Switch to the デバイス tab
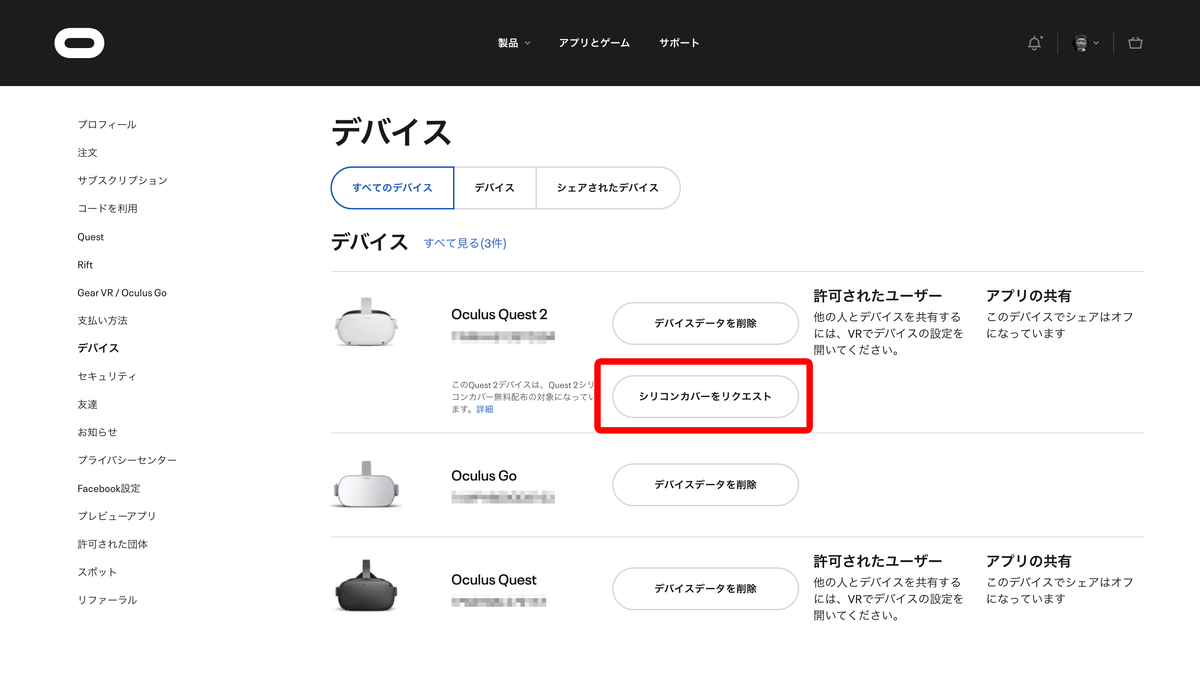This screenshot has height=695, width=1200. (494, 188)
